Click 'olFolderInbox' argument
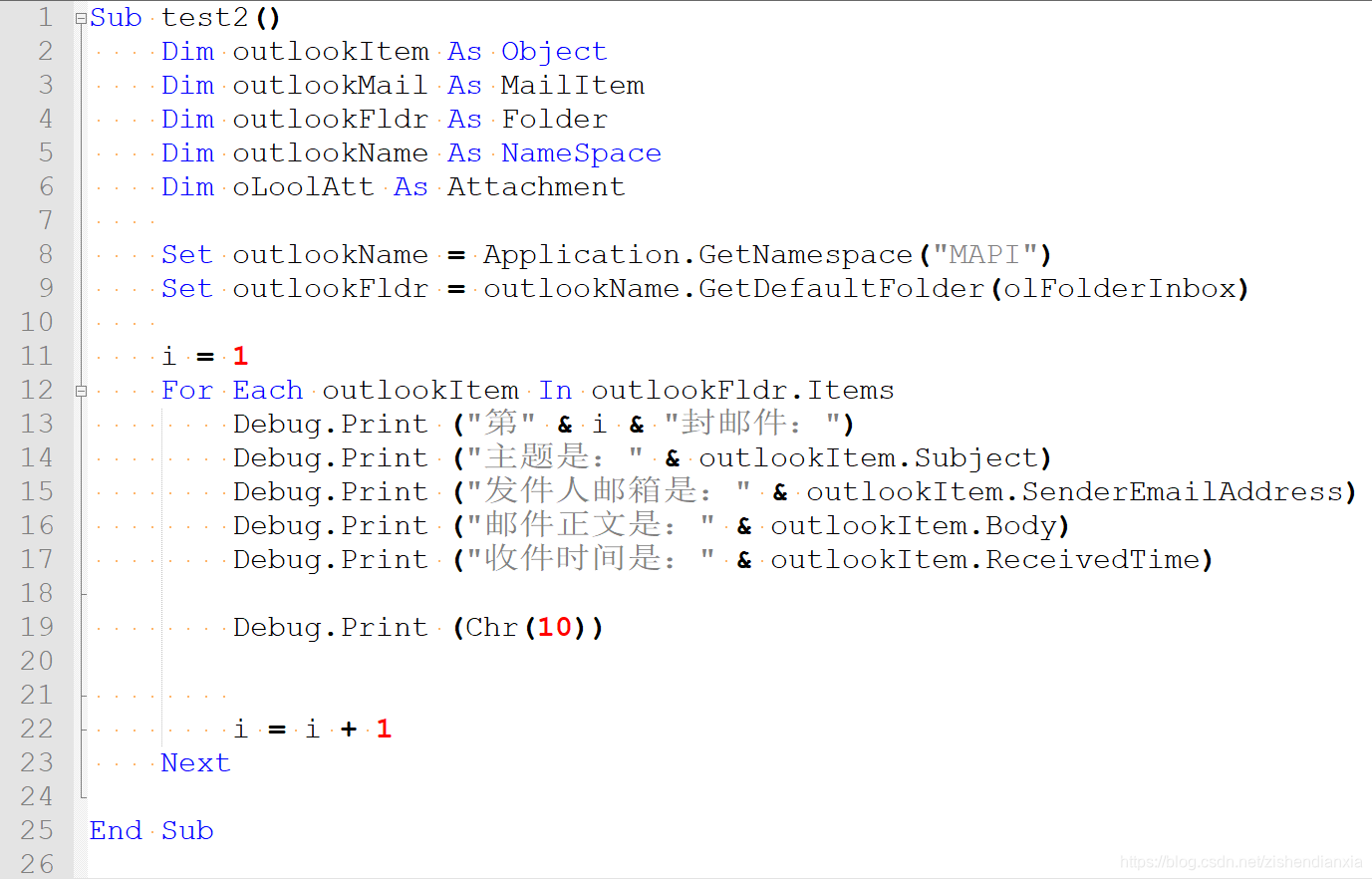The image size is (1372, 880). click(1120, 289)
